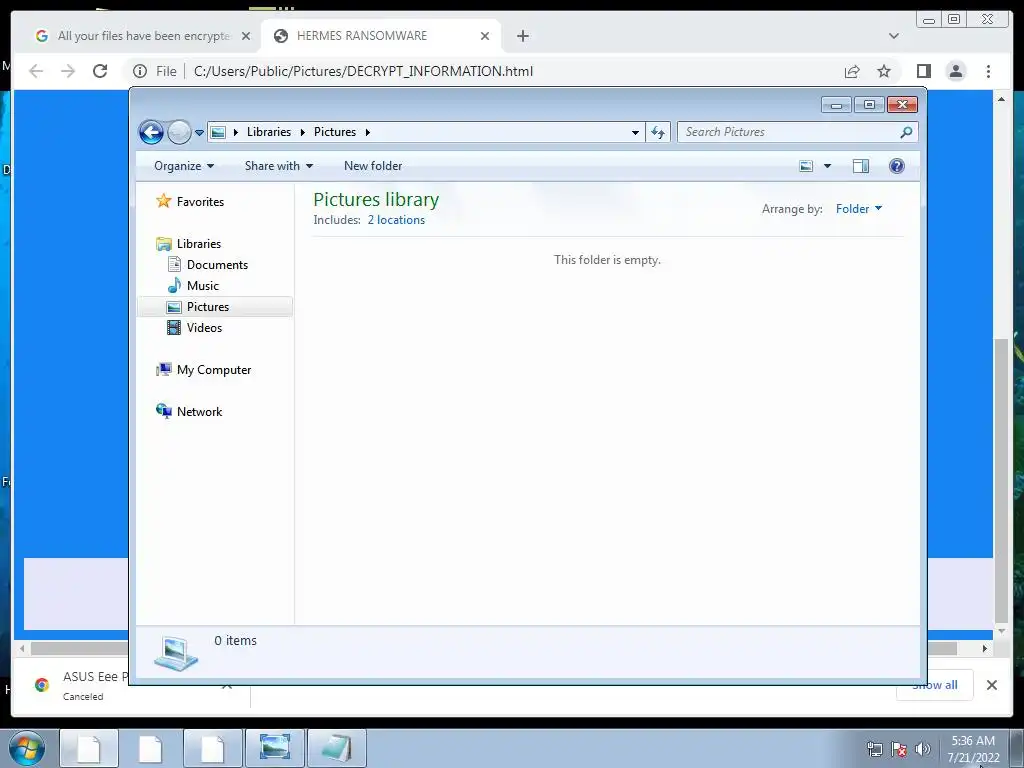The width and height of the screenshot is (1024, 768).
Task: Click network tray icon
Action: click(874, 748)
